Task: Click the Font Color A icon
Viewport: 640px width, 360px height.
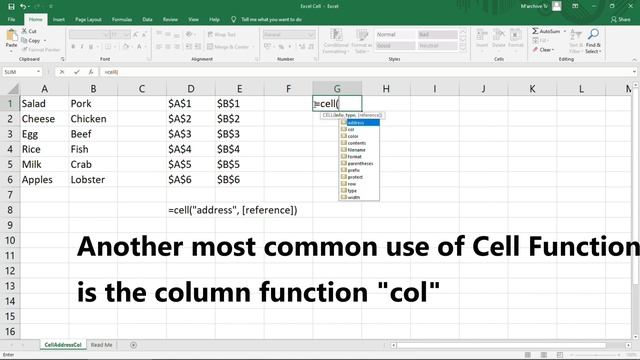Action: click(139, 47)
